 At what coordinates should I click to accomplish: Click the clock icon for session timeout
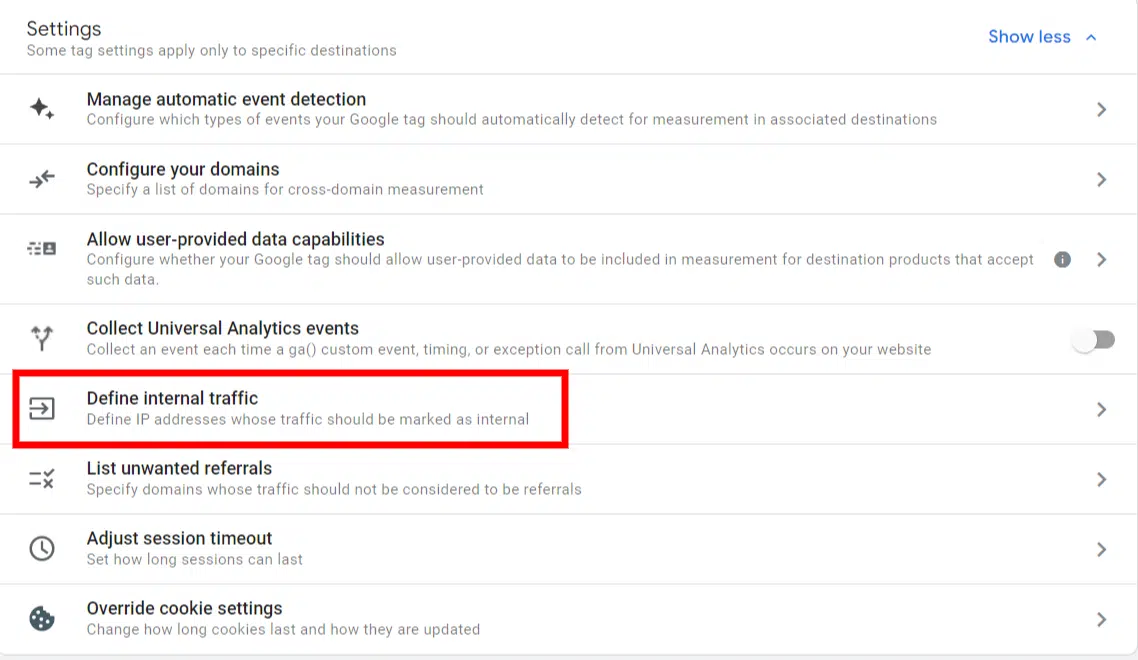41,549
